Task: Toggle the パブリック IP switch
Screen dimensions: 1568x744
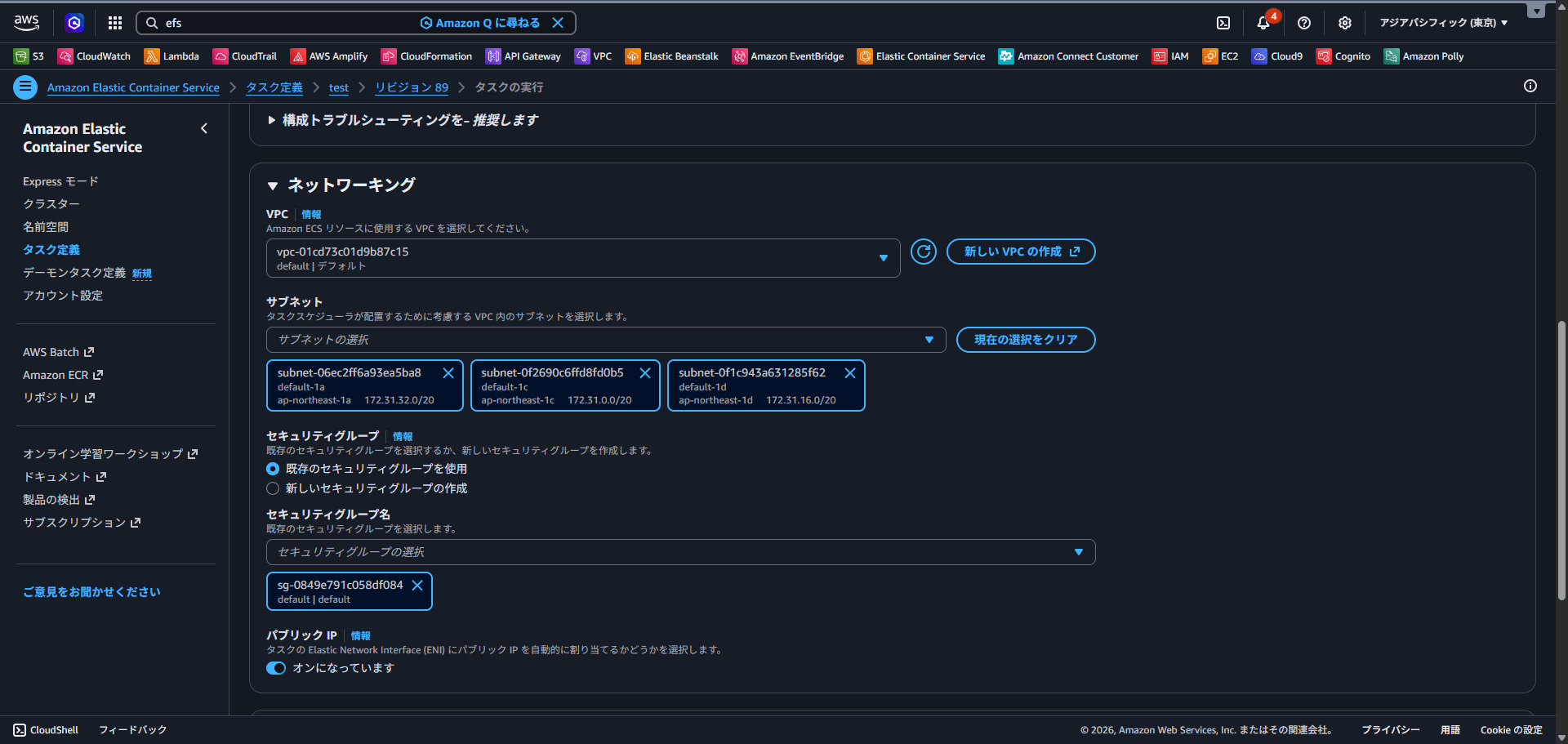Action: point(276,668)
